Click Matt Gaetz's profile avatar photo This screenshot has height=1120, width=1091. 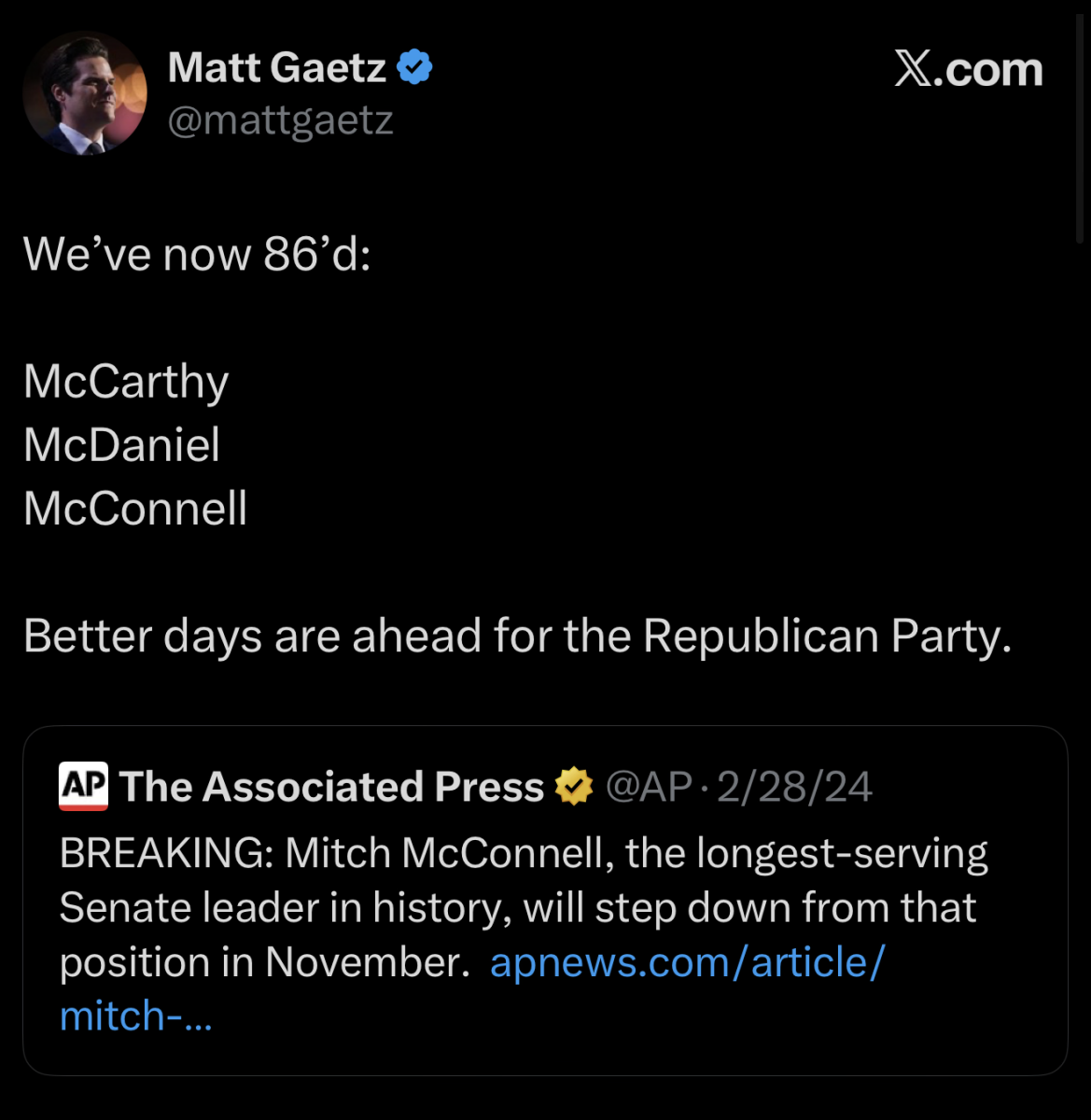click(84, 93)
